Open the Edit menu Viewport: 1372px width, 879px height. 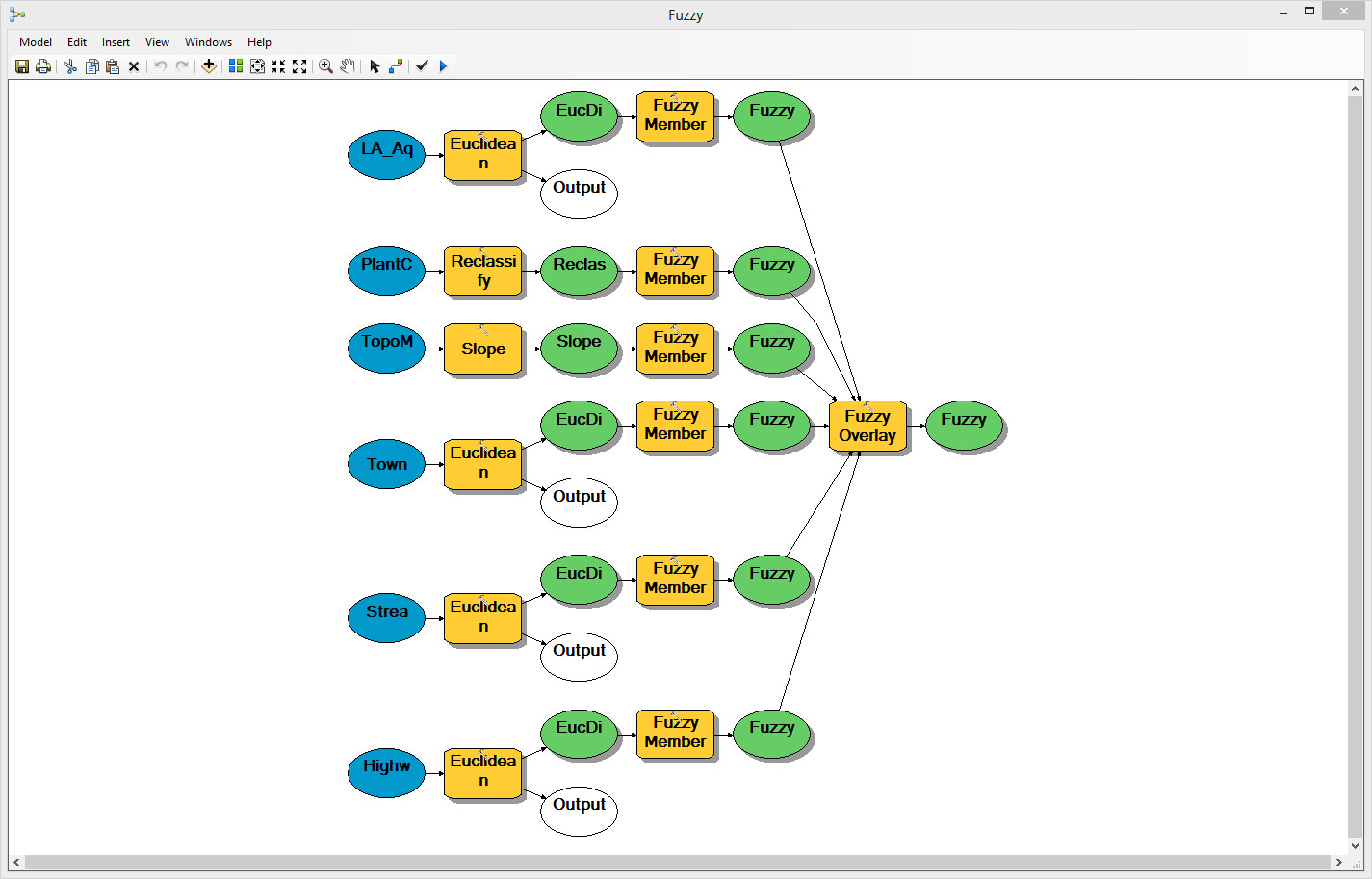(77, 42)
